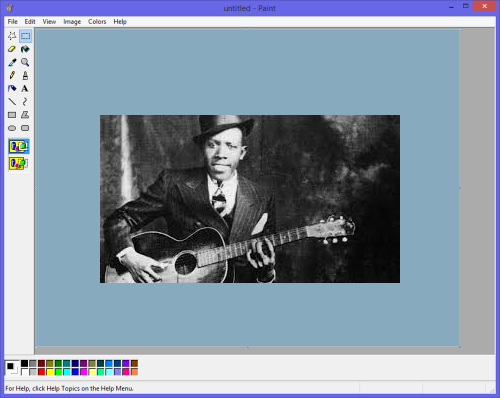Viewport: 500px width, 398px height.
Task: Select the periwinkle palette swatch
Action: pyautogui.click(x=118, y=372)
